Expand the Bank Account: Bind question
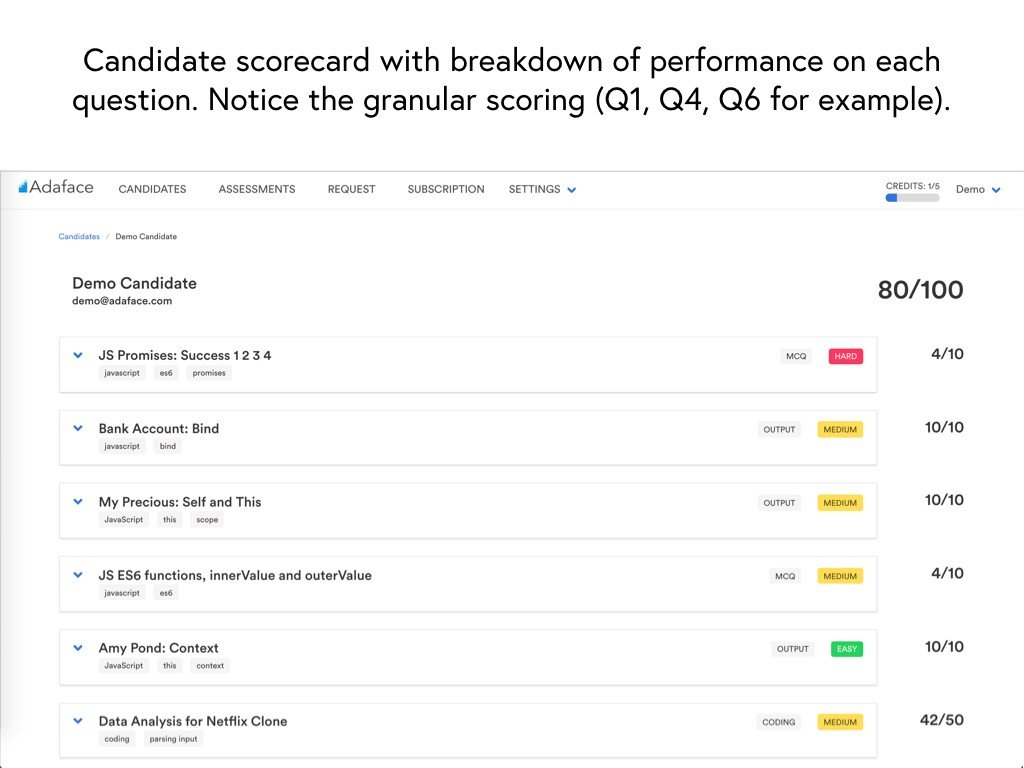The image size is (1024, 768). pyautogui.click(x=78, y=428)
